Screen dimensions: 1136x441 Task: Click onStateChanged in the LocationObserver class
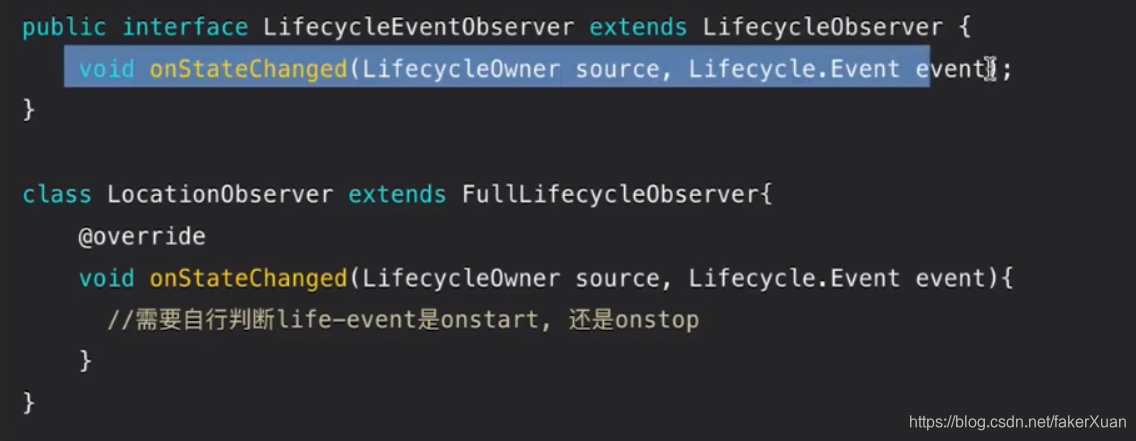click(x=249, y=278)
